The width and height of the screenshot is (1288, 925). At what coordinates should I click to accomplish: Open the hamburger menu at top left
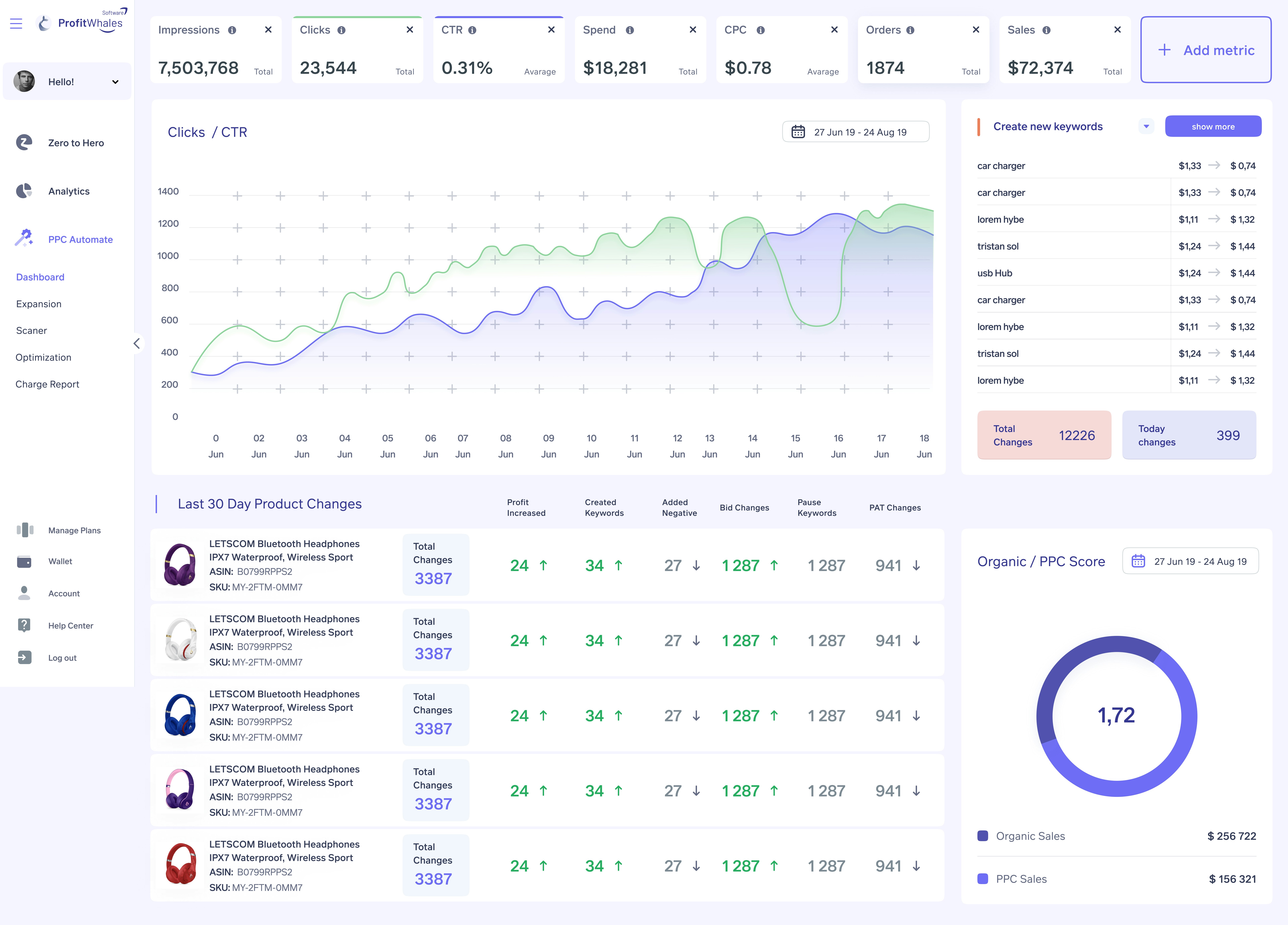coord(16,23)
